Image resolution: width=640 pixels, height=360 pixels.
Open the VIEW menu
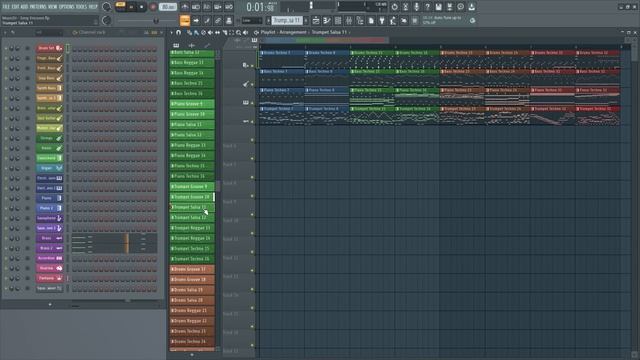click(x=53, y=7)
